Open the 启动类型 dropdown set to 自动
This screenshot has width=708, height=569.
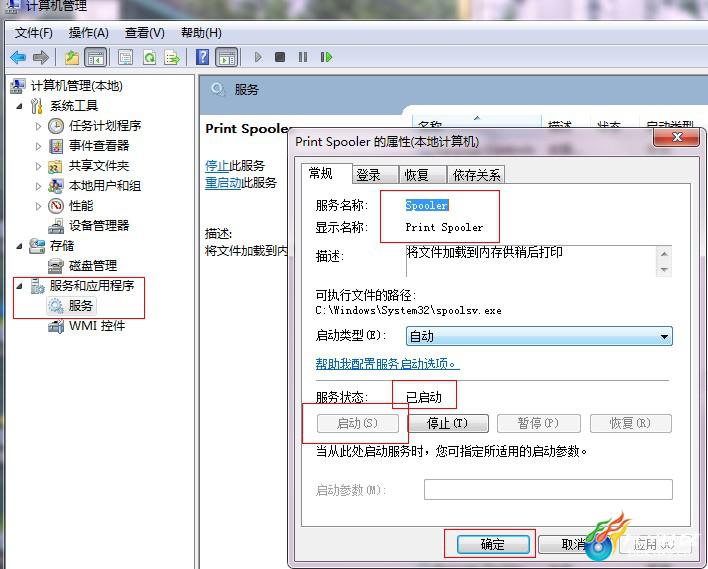[539, 336]
